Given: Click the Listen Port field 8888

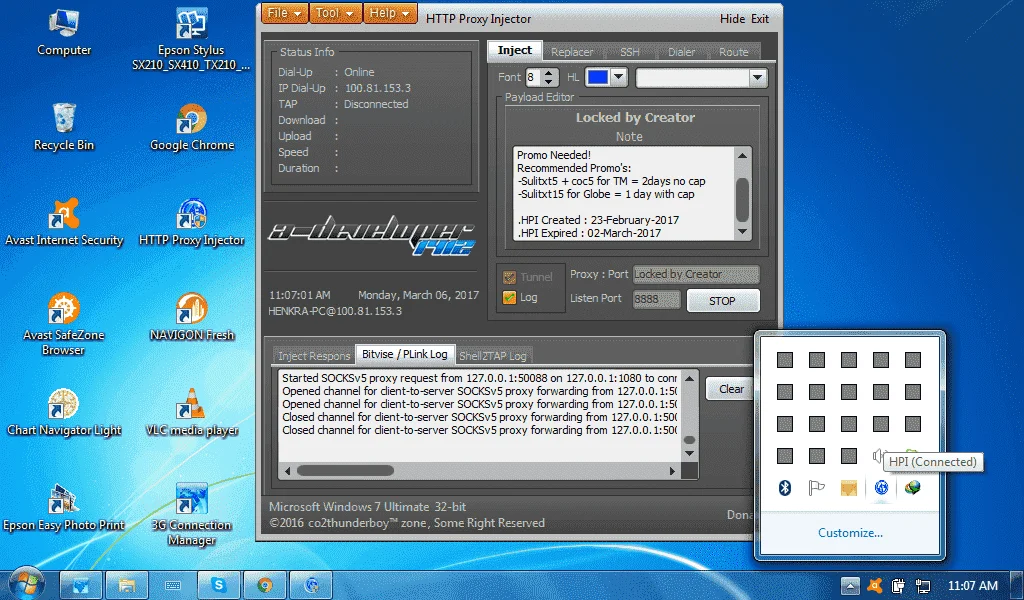Looking at the screenshot, I should tap(656, 299).
